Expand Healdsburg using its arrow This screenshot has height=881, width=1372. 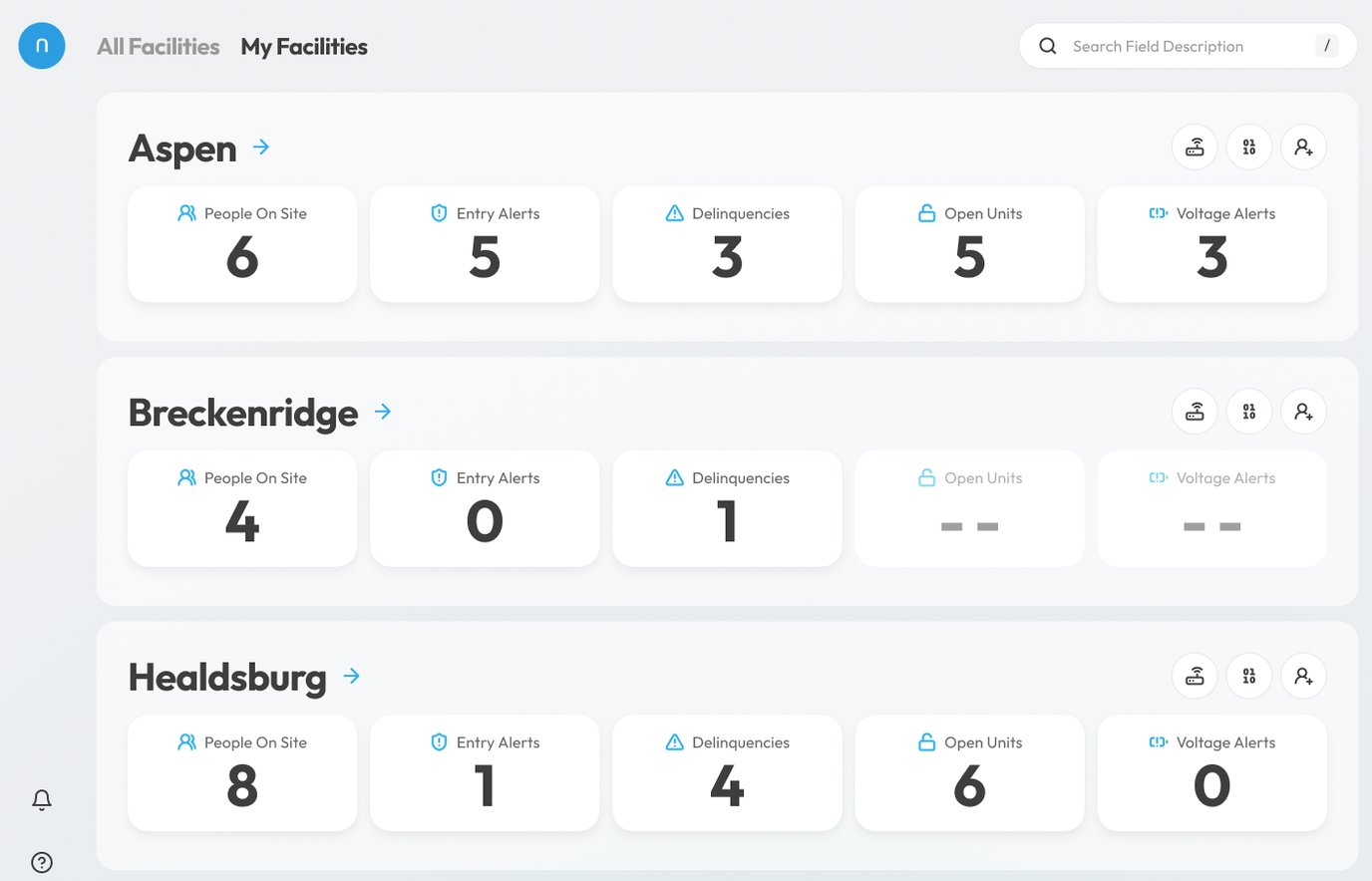(x=350, y=676)
